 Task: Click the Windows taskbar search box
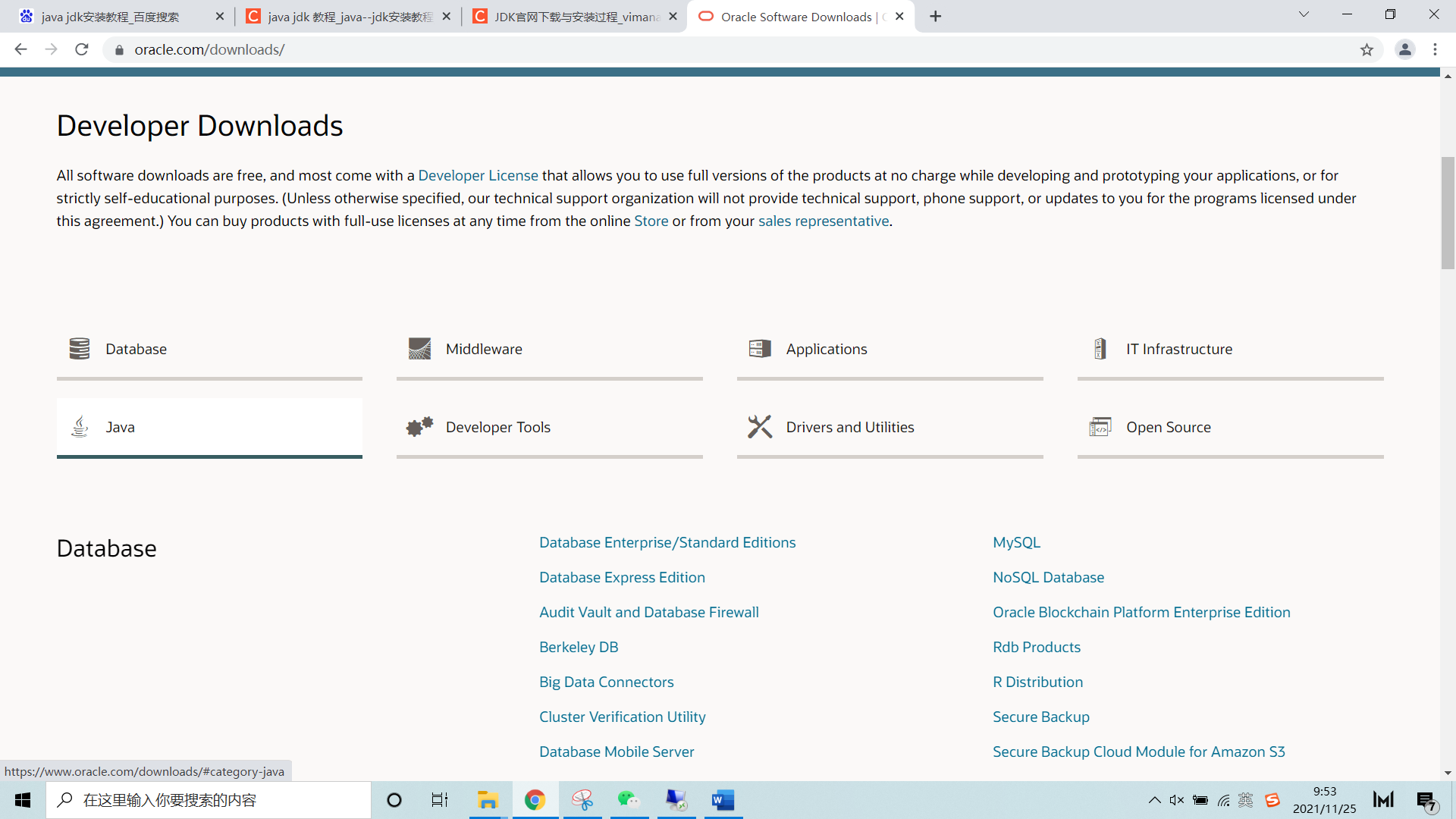(209, 800)
